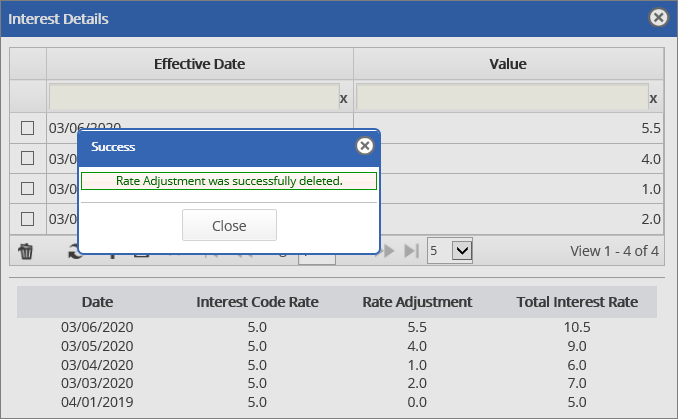Check the box for the 5.5 value row
This screenshot has height=419, width=678.
(28, 128)
